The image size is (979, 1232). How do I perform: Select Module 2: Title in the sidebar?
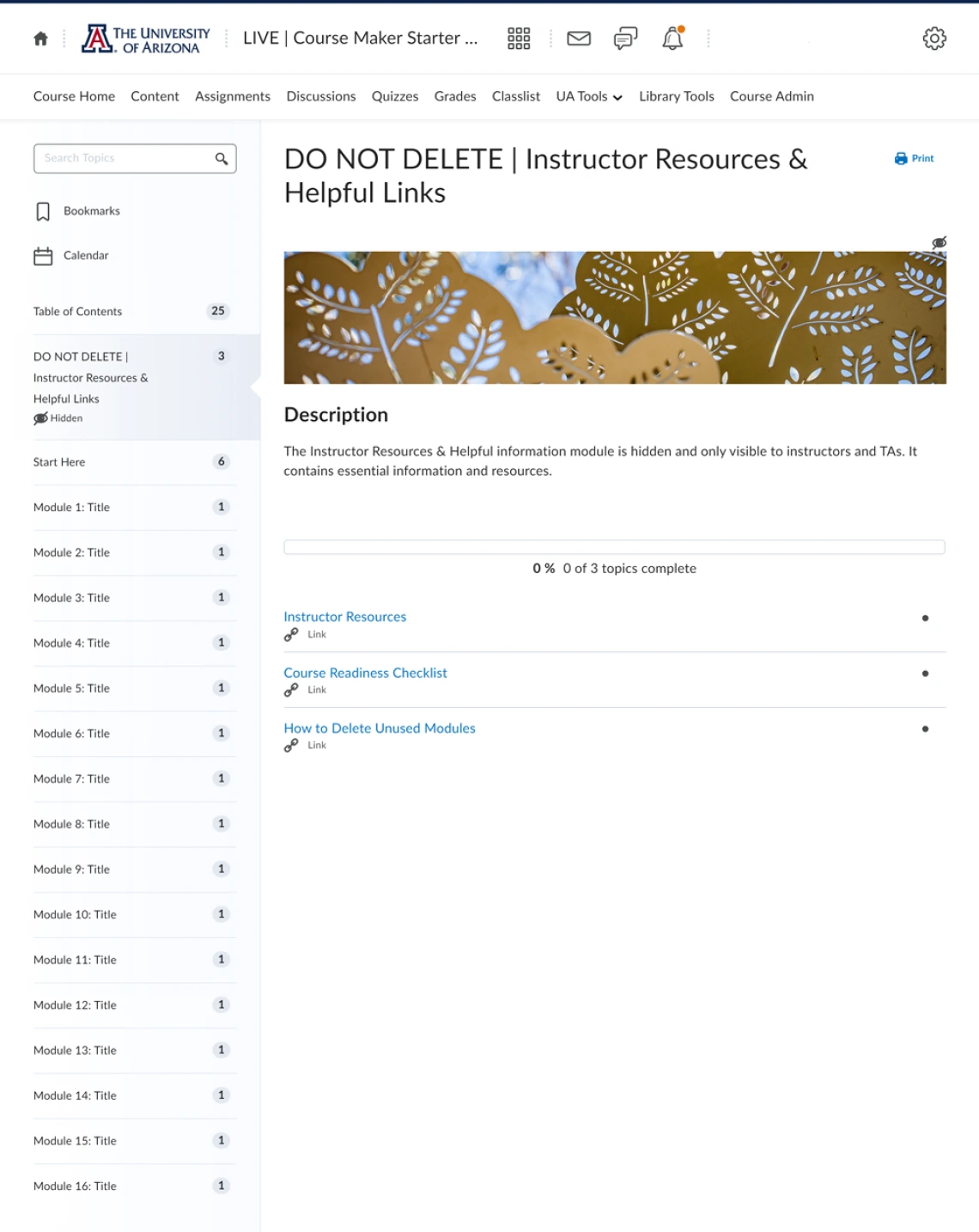[x=135, y=553]
